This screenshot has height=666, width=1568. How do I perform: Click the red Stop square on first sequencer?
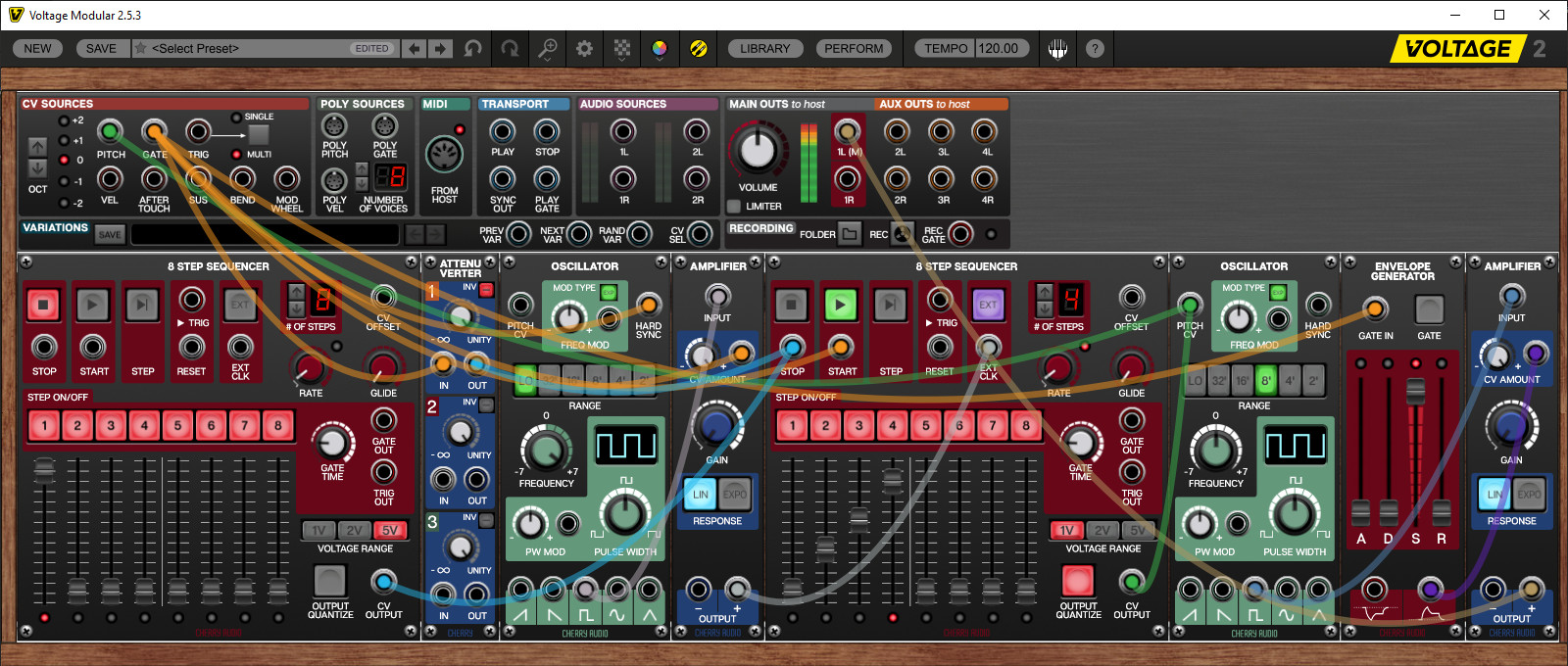pos(43,305)
